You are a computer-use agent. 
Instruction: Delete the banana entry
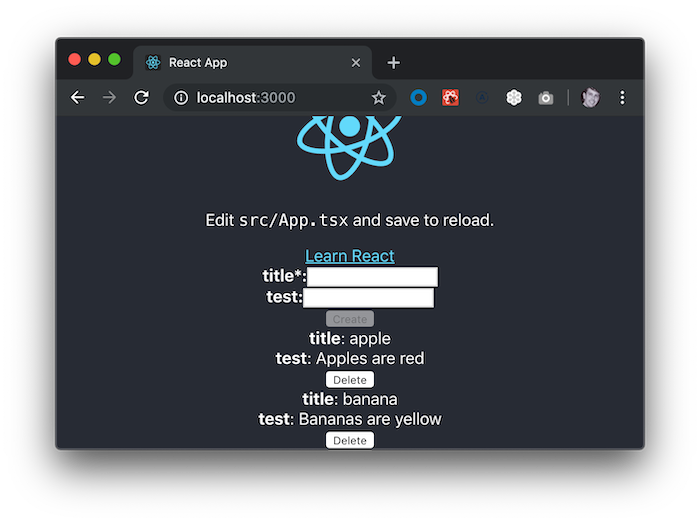coord(350,440)
